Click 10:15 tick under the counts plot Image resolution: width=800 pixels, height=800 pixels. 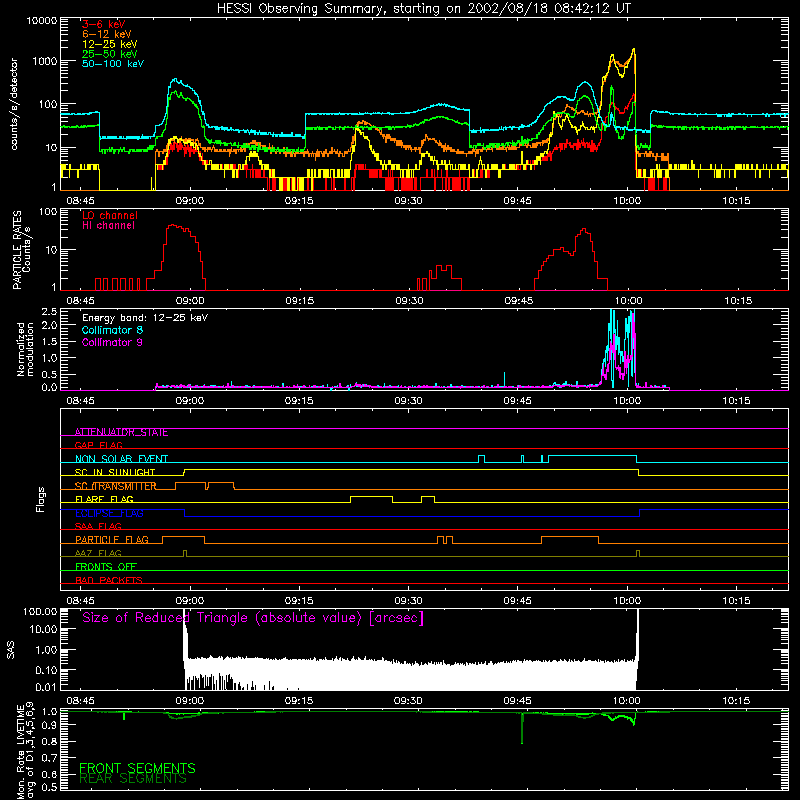point(736,201)
